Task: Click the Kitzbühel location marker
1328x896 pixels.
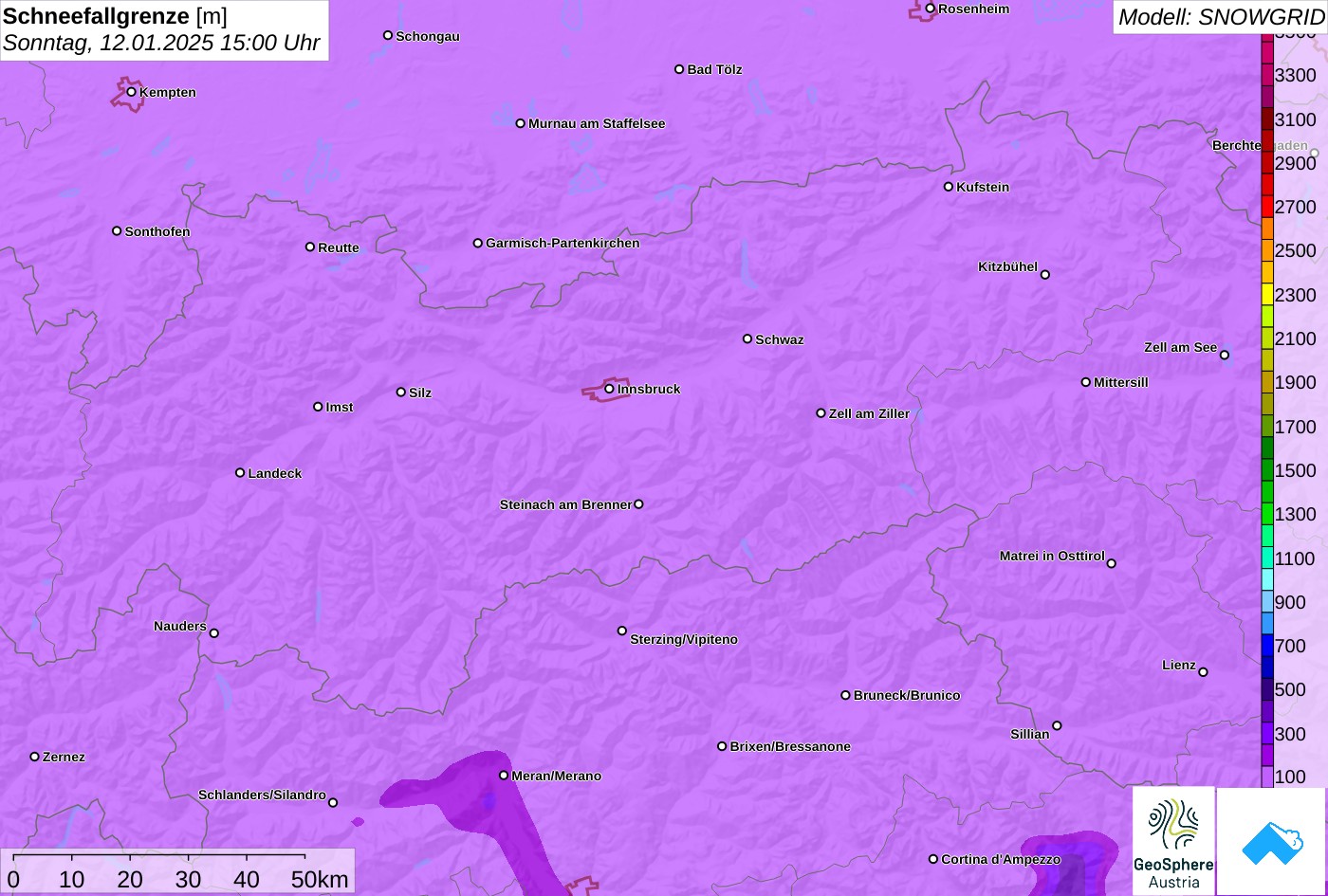Action: [1045, 275]
